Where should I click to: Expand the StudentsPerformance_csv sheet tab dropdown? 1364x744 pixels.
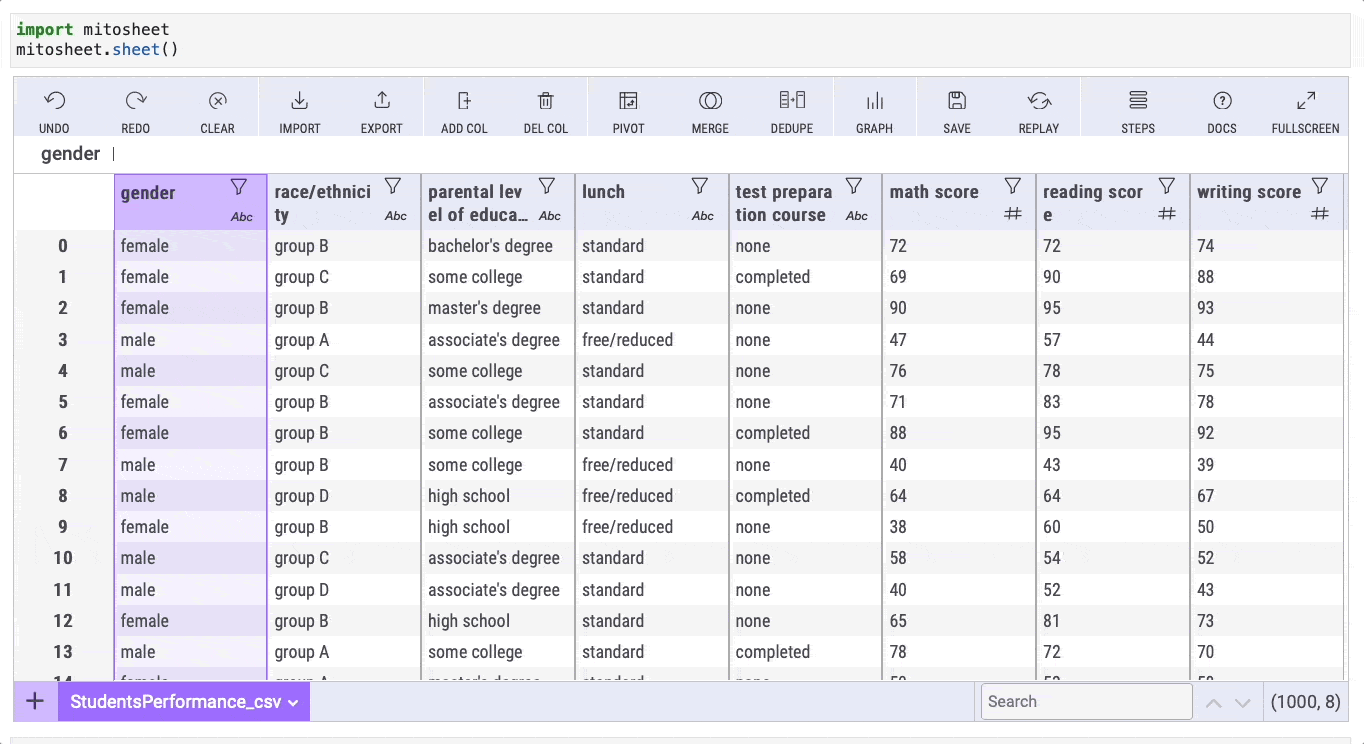pyautogui.click(x=293, y=703)
